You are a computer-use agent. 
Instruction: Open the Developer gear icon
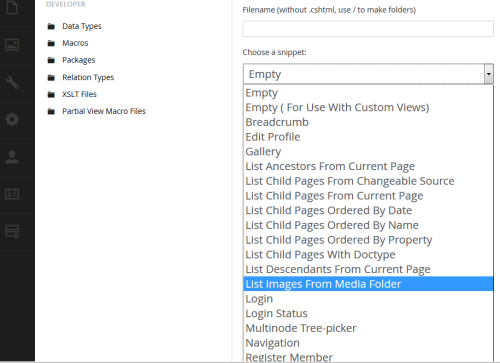[12, 119]
